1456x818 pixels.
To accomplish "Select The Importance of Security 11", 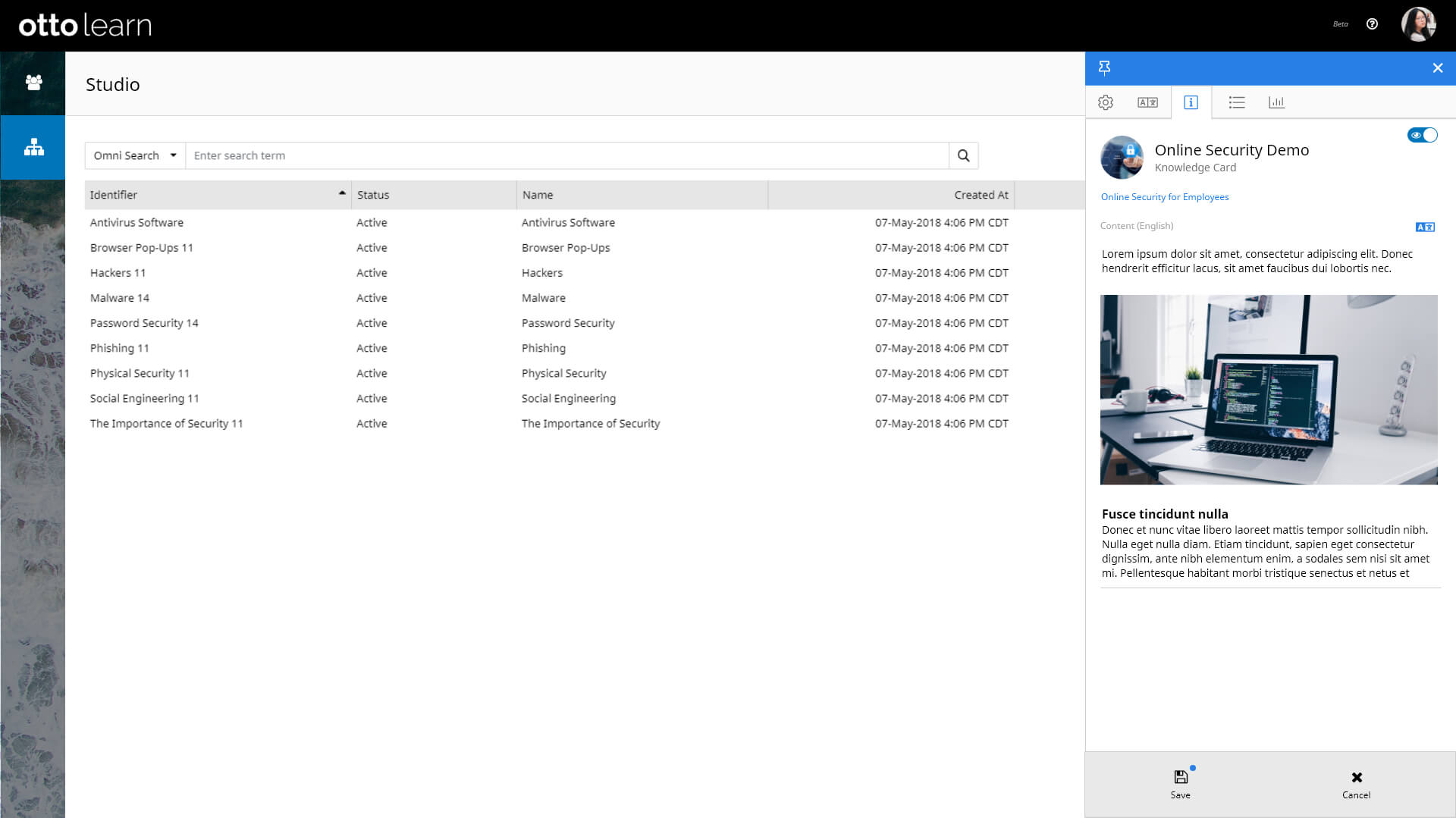I will point(166,423).
